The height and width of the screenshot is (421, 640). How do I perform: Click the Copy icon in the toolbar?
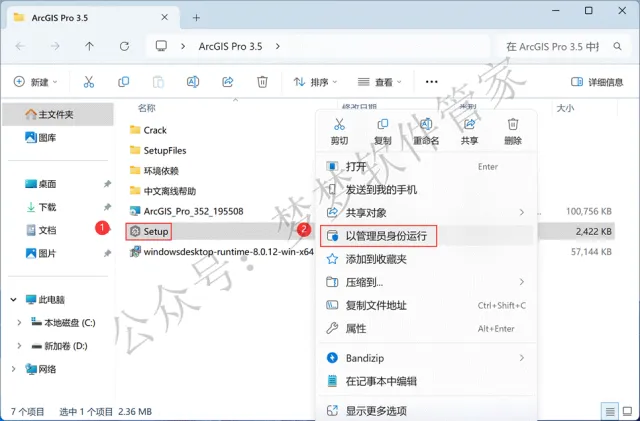click(x=123, y=82)
